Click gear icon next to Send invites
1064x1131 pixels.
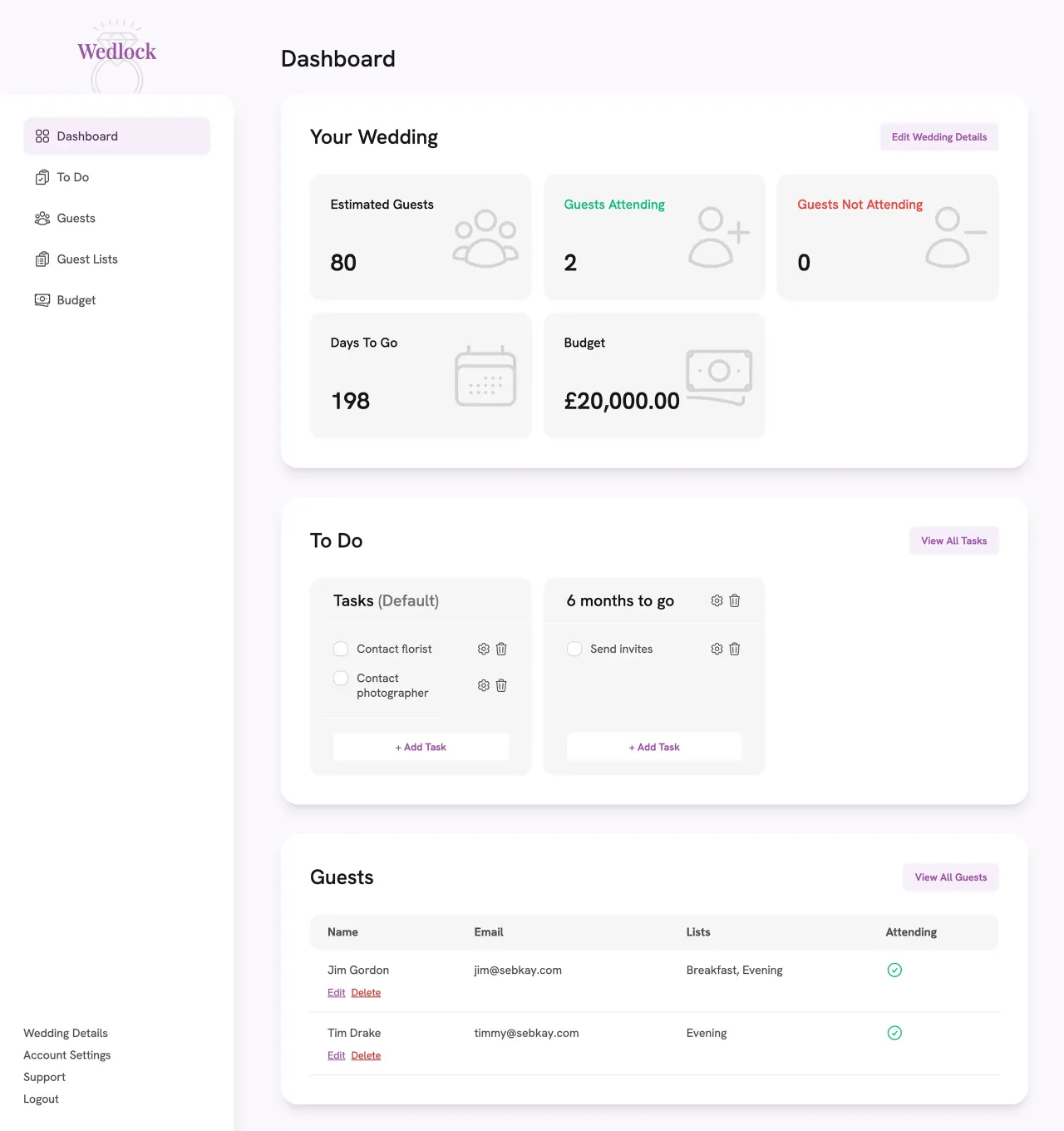click(x=717, y=649)
